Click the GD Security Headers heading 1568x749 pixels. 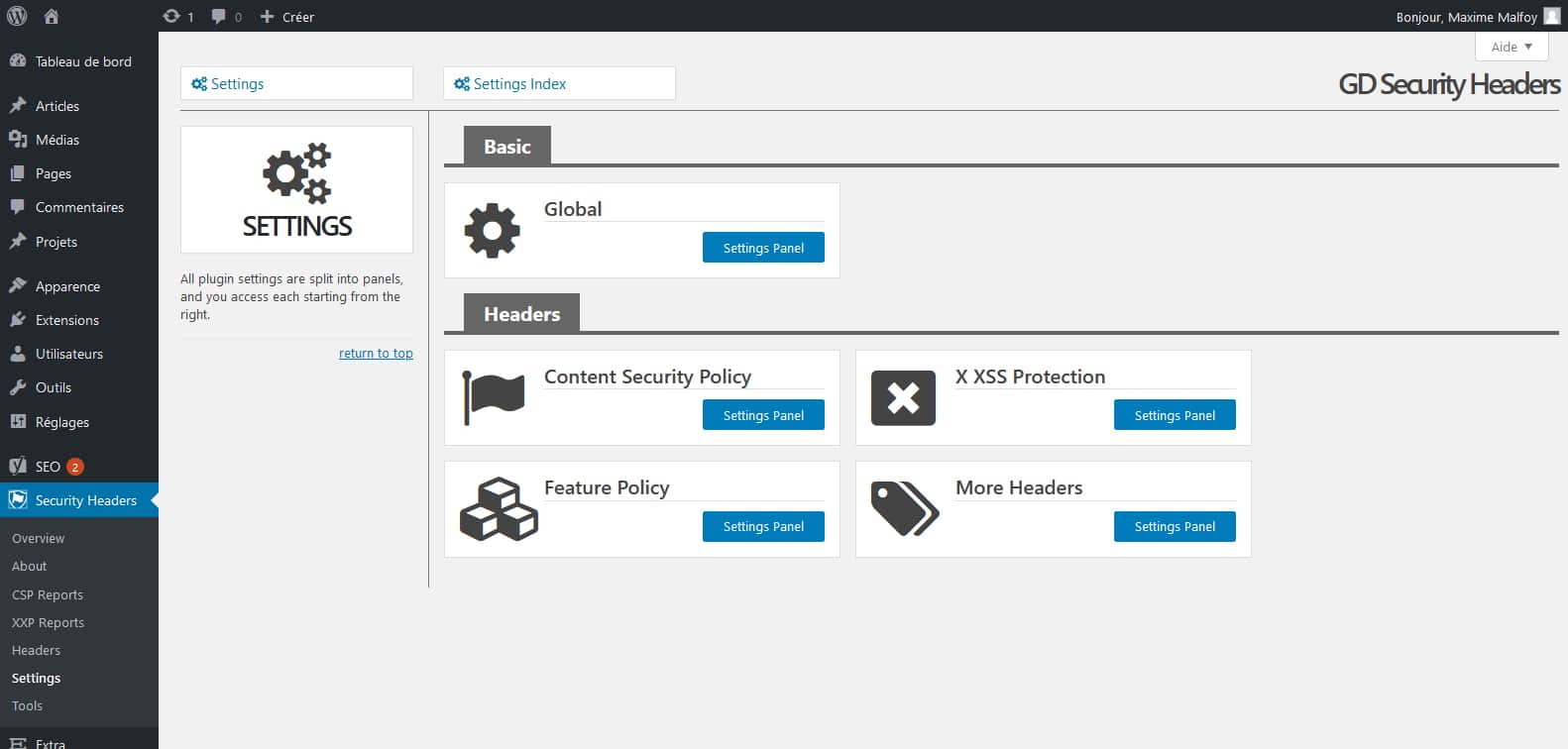tap(1449, 84)
